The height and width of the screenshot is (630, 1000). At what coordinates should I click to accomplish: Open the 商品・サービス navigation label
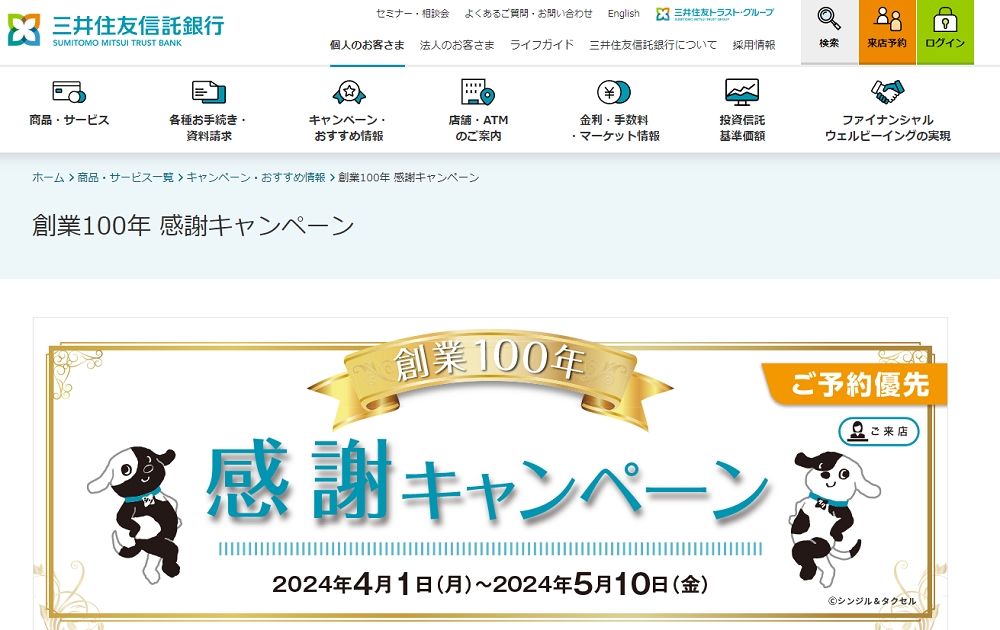tap(69, 120)
